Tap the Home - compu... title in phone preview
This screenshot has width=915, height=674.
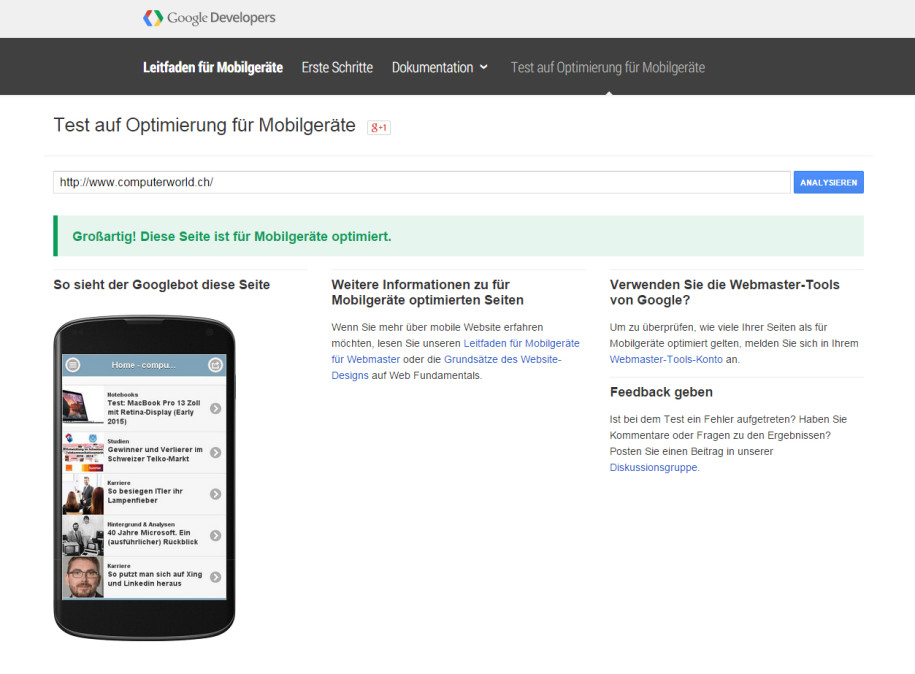[144, 365]
